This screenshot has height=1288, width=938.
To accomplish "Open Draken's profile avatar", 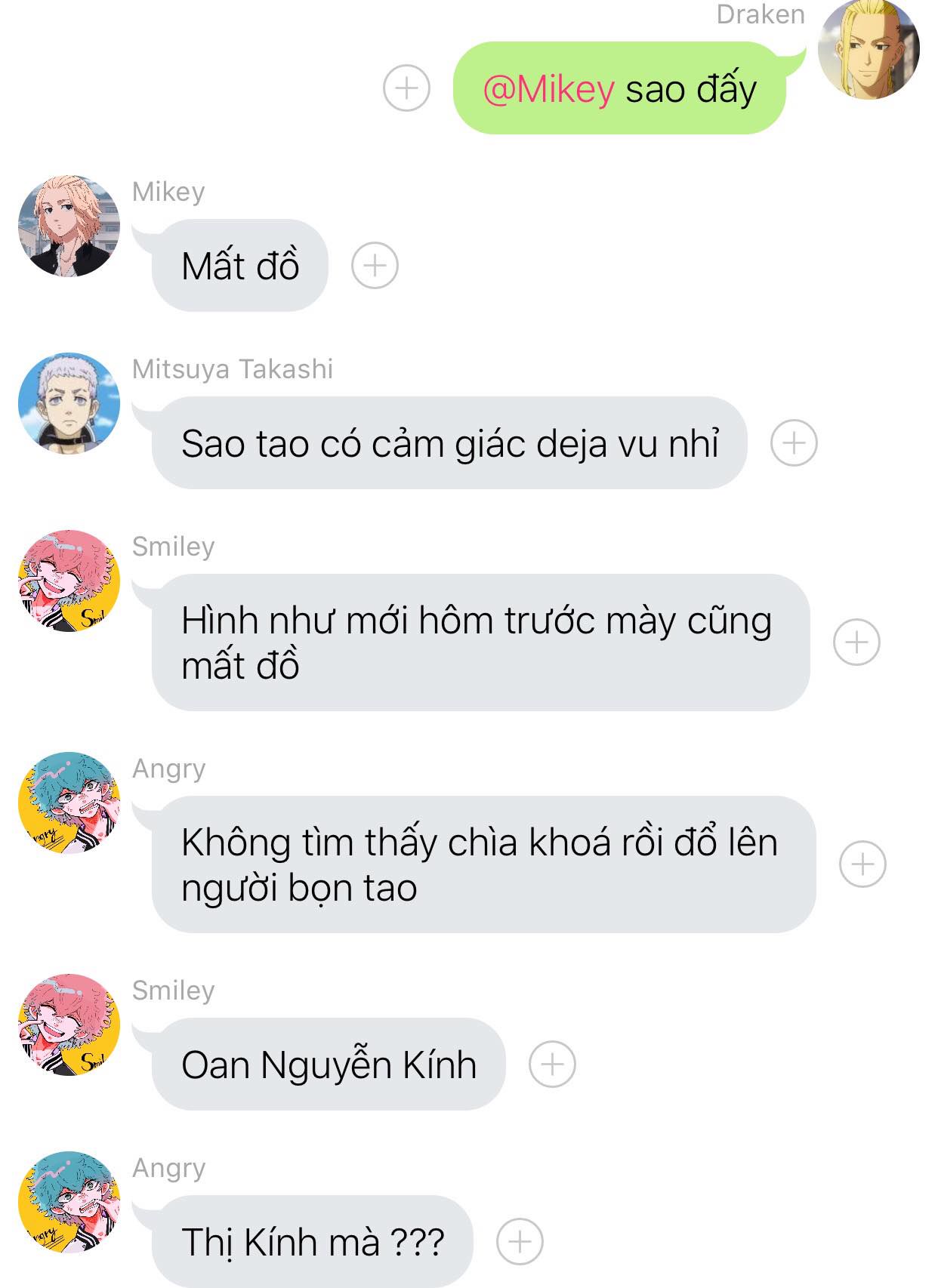I will [x=869, y=48].
